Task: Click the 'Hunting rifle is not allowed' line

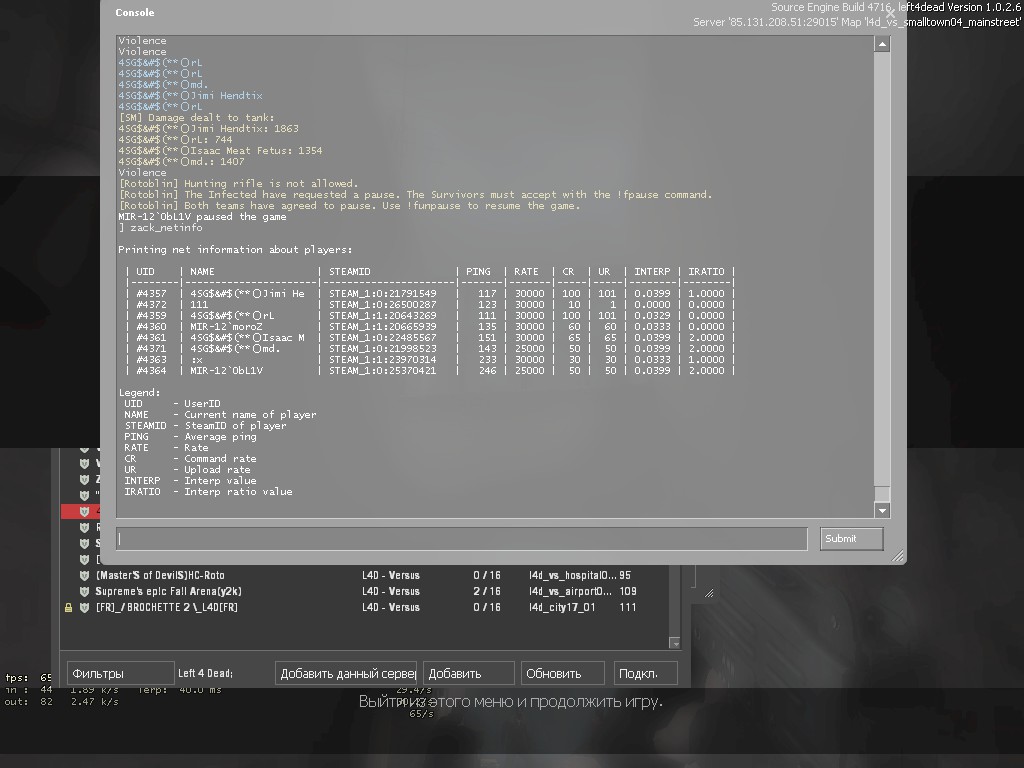Action: [x=238, y=184]
